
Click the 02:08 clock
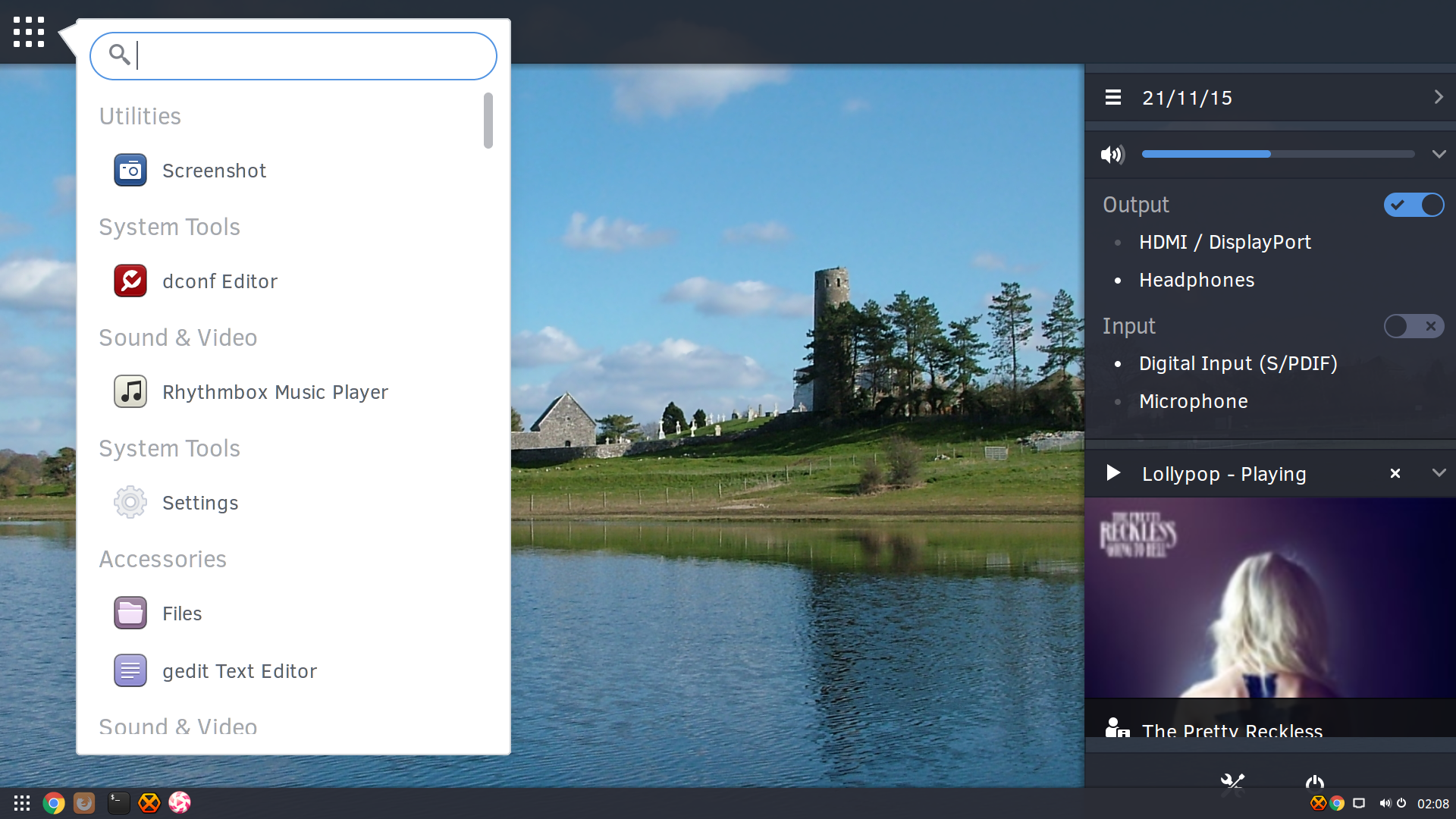[1432, 804]
